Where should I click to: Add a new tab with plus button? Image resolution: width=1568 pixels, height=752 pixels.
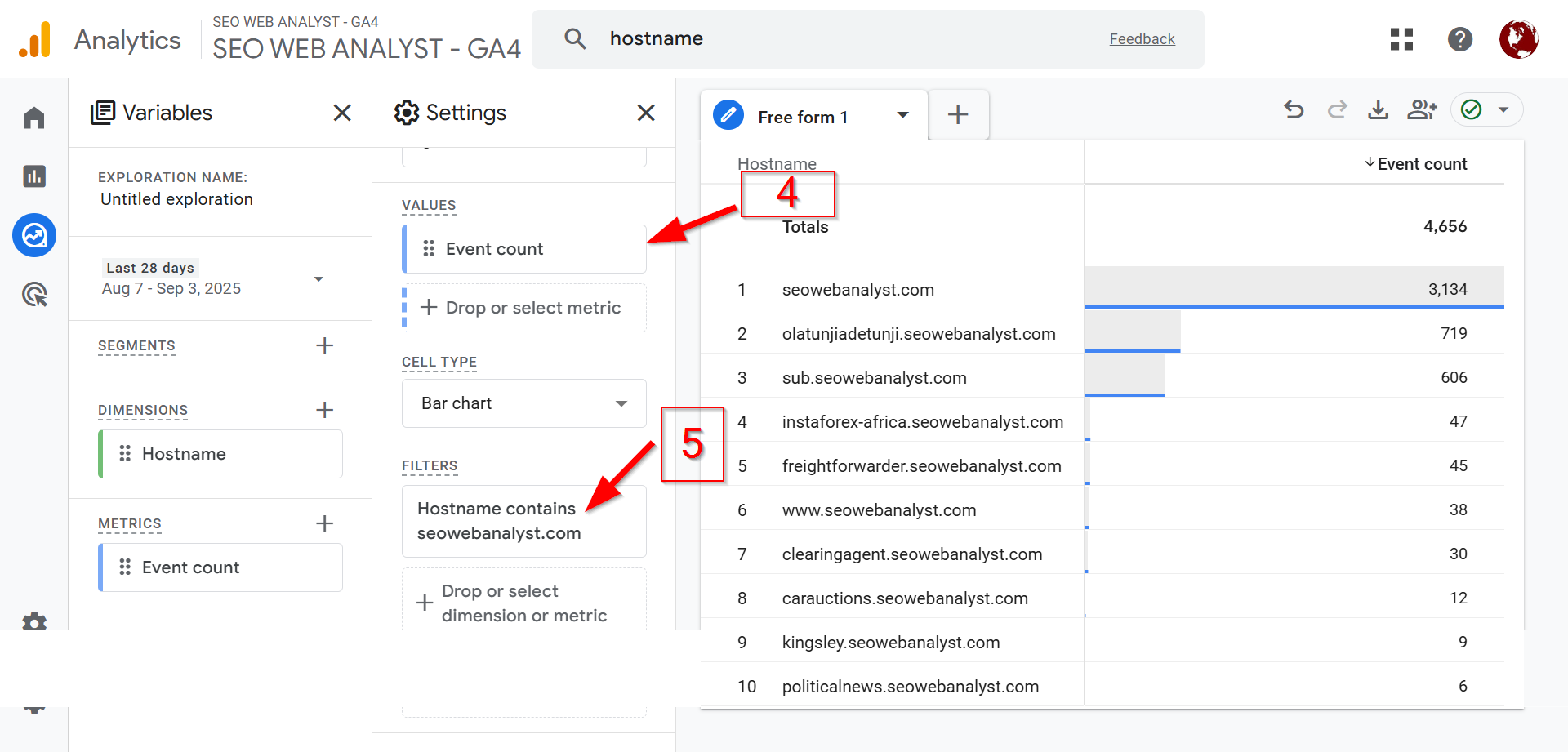pos(958,114)
